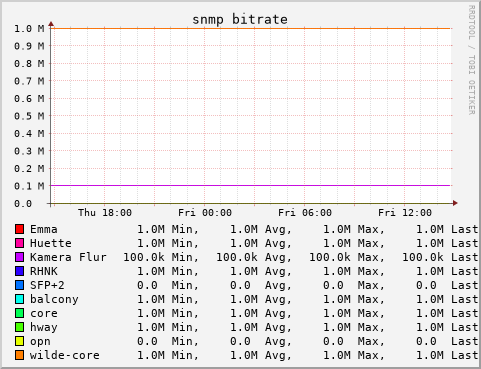Click the Fri 00:00 time axis label
This screenshot has width=481, height=369.
coord(205,213)
